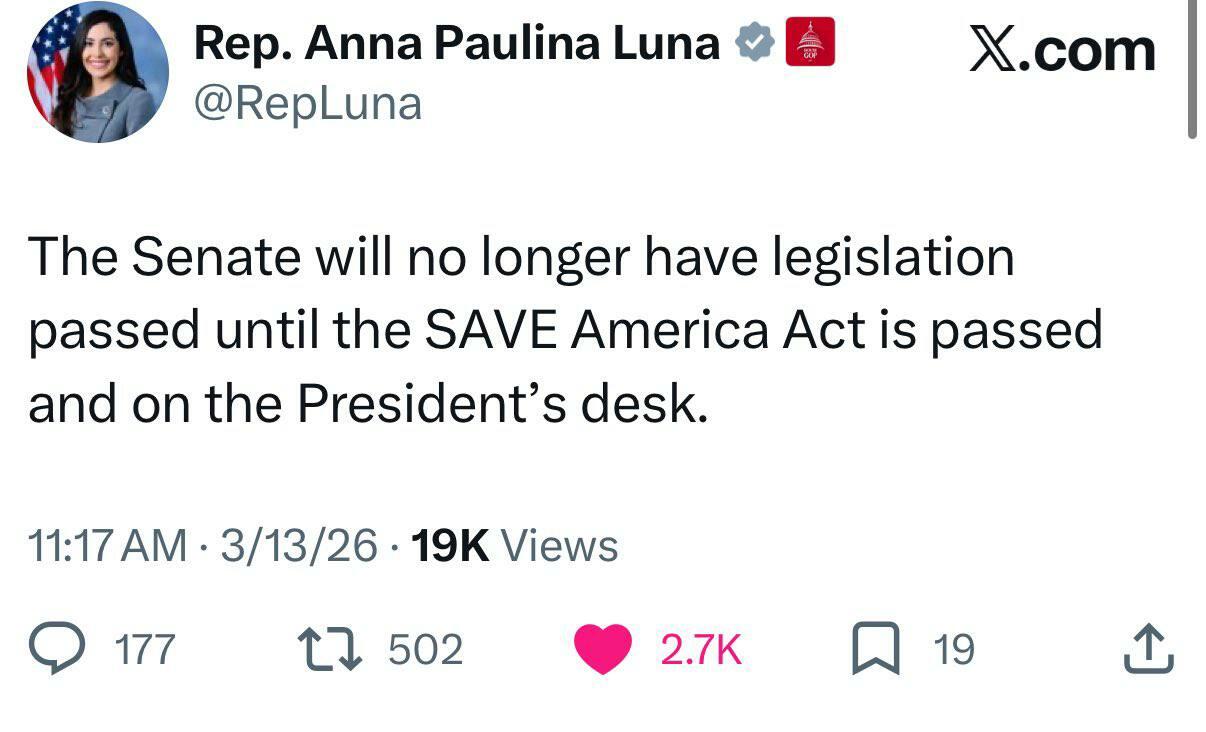This screenshot has height=732, width=1206.
Task: View the 177 replies count
Action: pyautogui.click(x=146, y=650)
